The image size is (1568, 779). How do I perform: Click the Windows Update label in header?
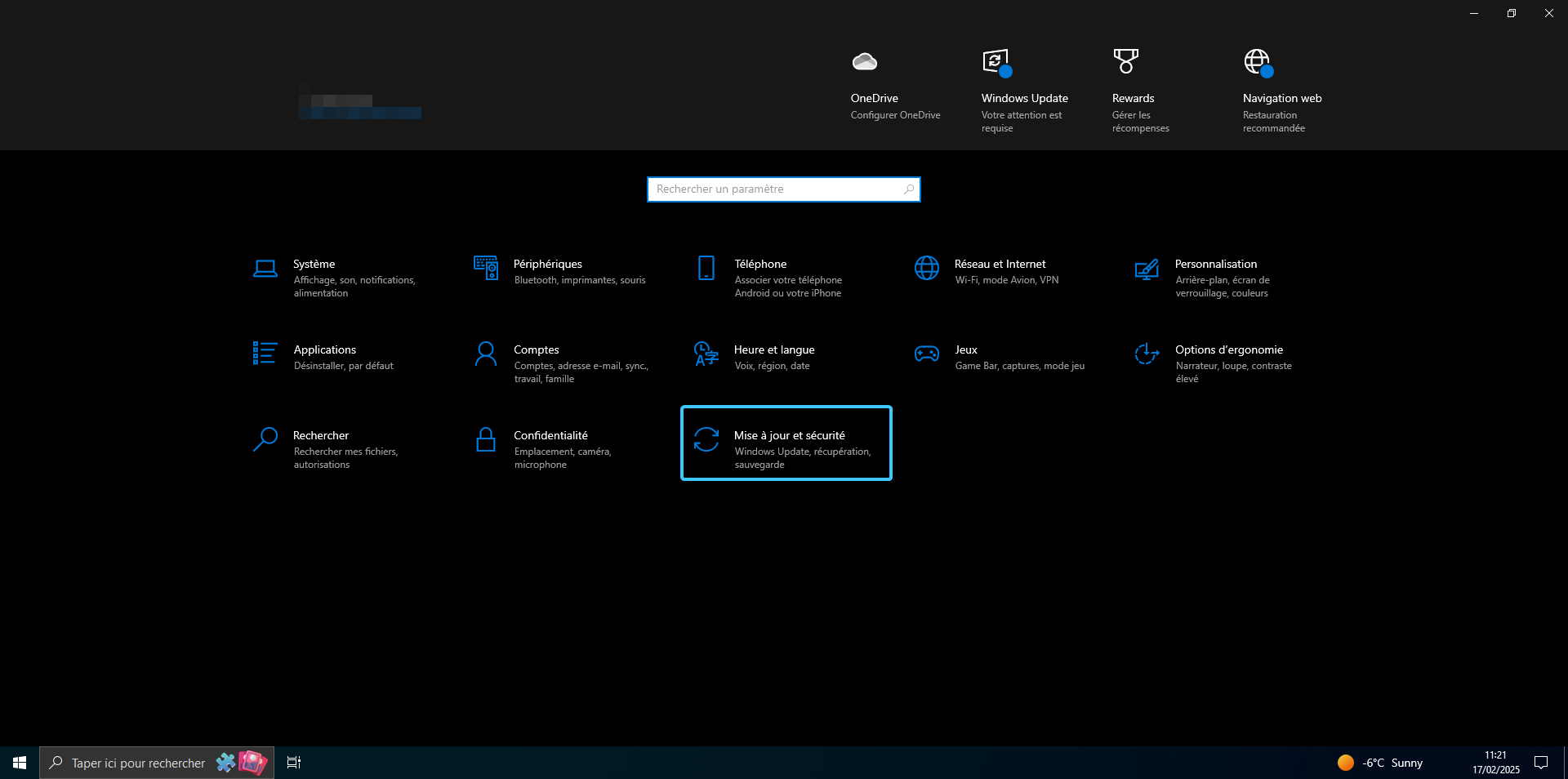[1025, 98]
